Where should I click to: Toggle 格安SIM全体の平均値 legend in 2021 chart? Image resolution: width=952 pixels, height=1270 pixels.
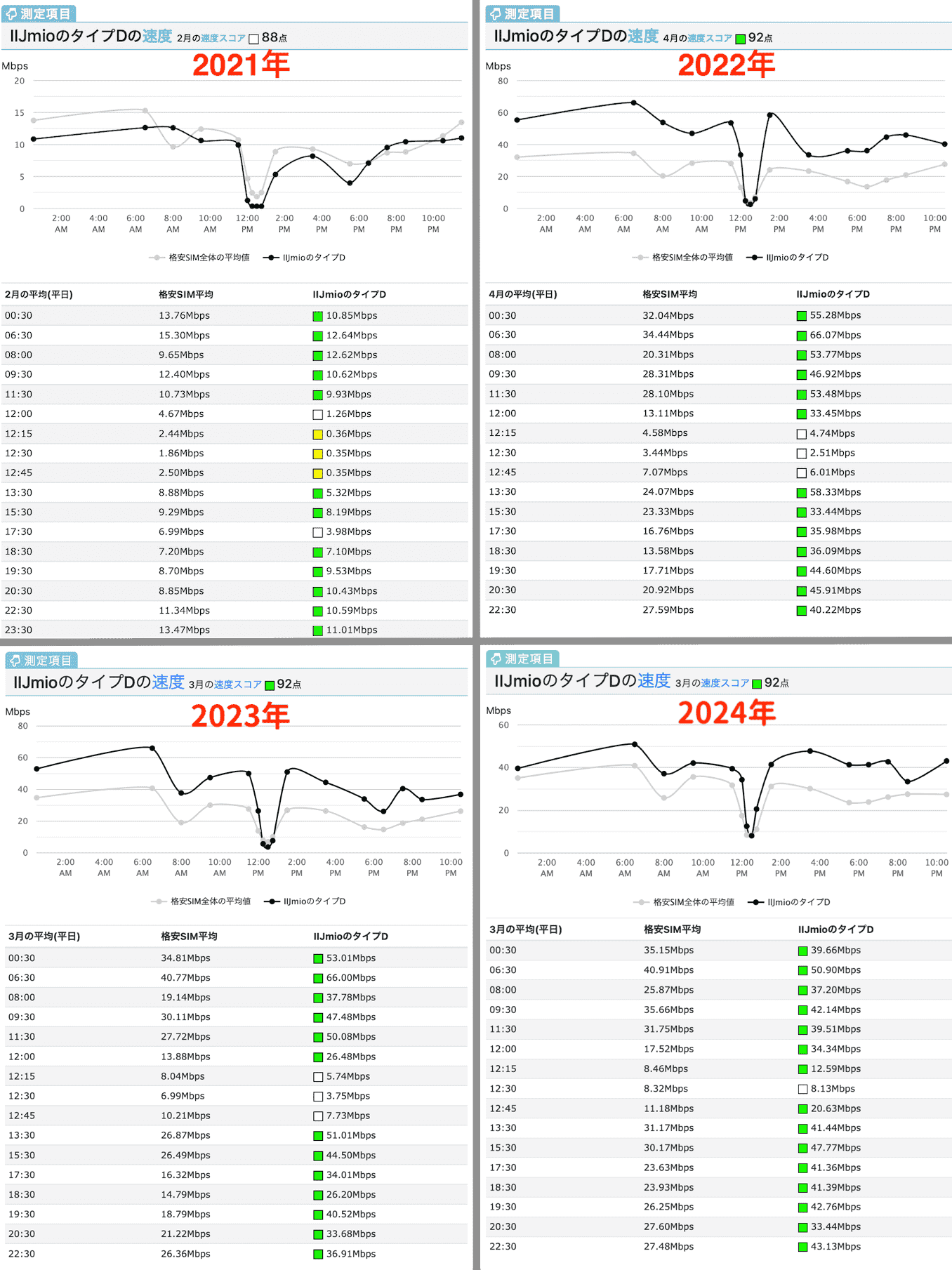coord(199,258)
